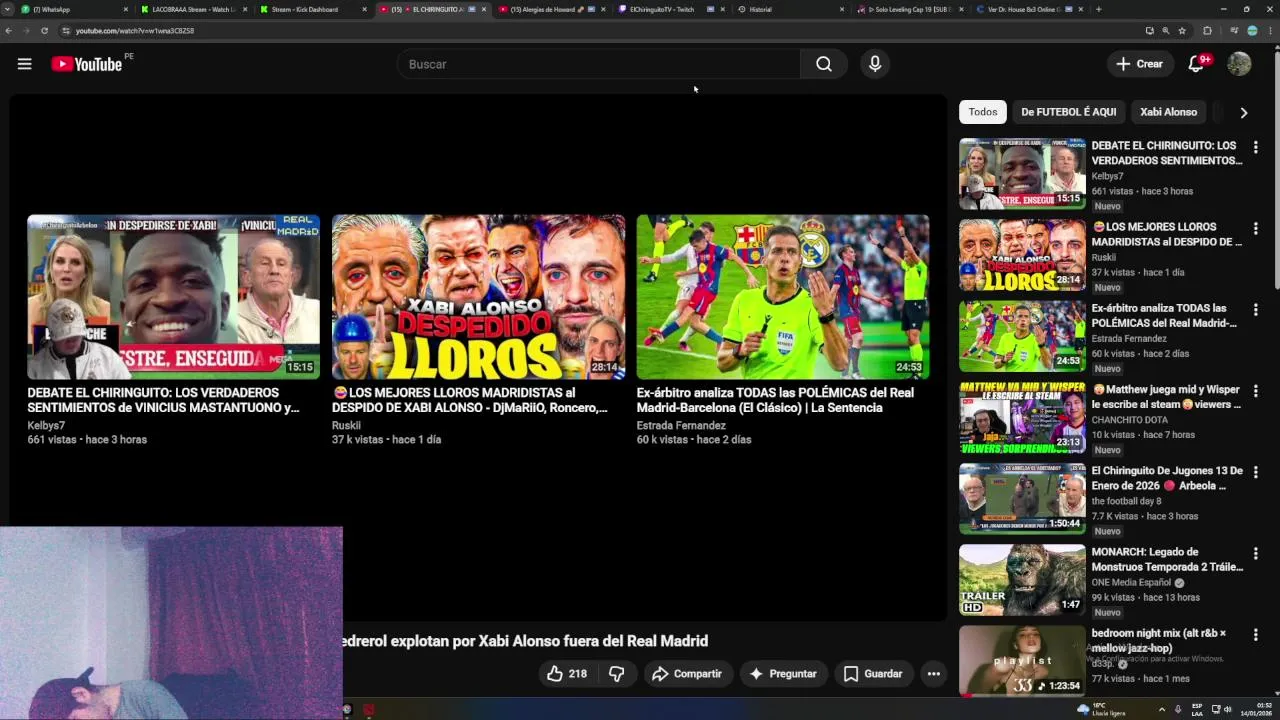Click into the Buscar search field
1280x720 pixels.
point(598,64)
